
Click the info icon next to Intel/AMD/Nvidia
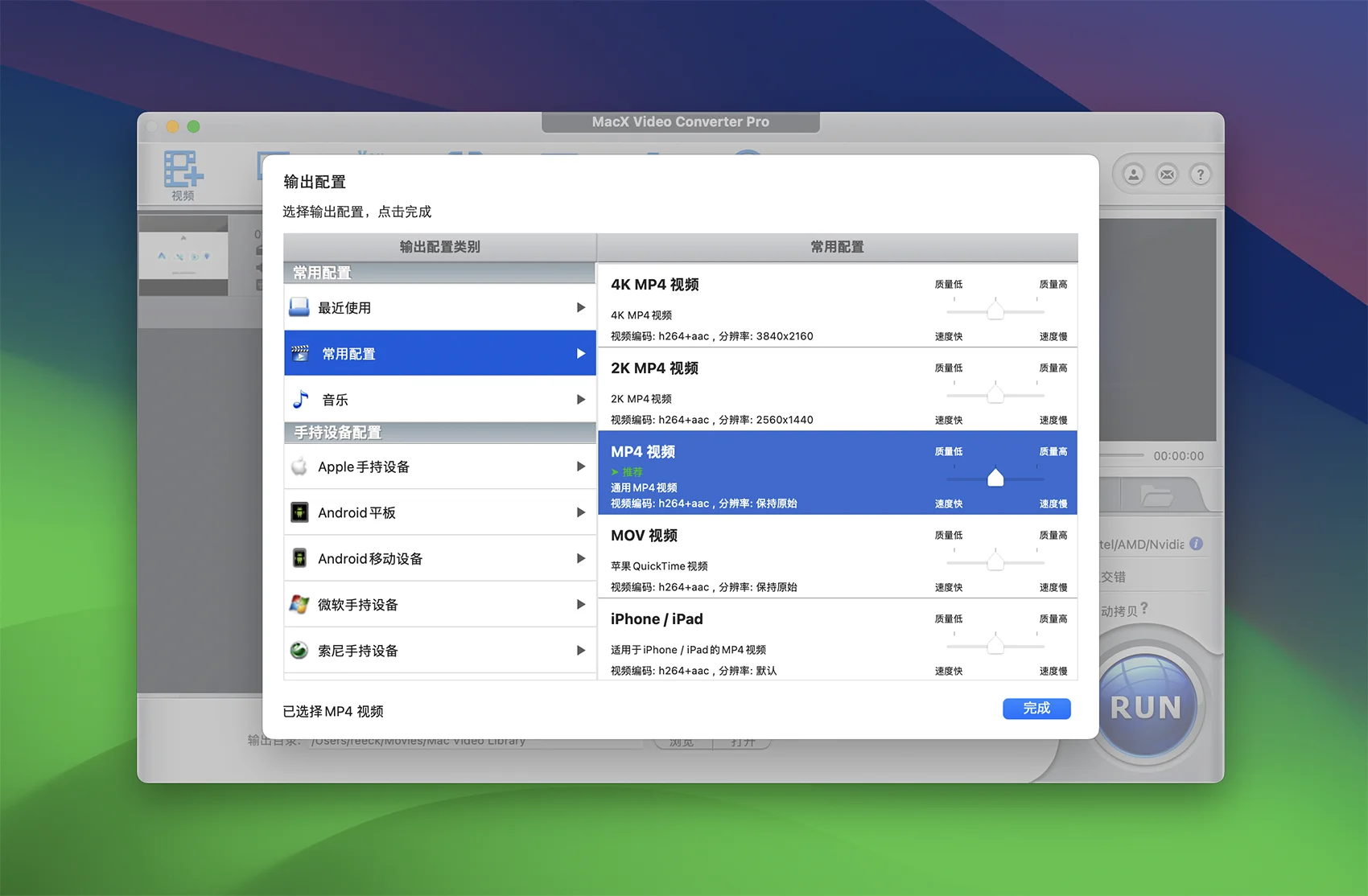1197,544
